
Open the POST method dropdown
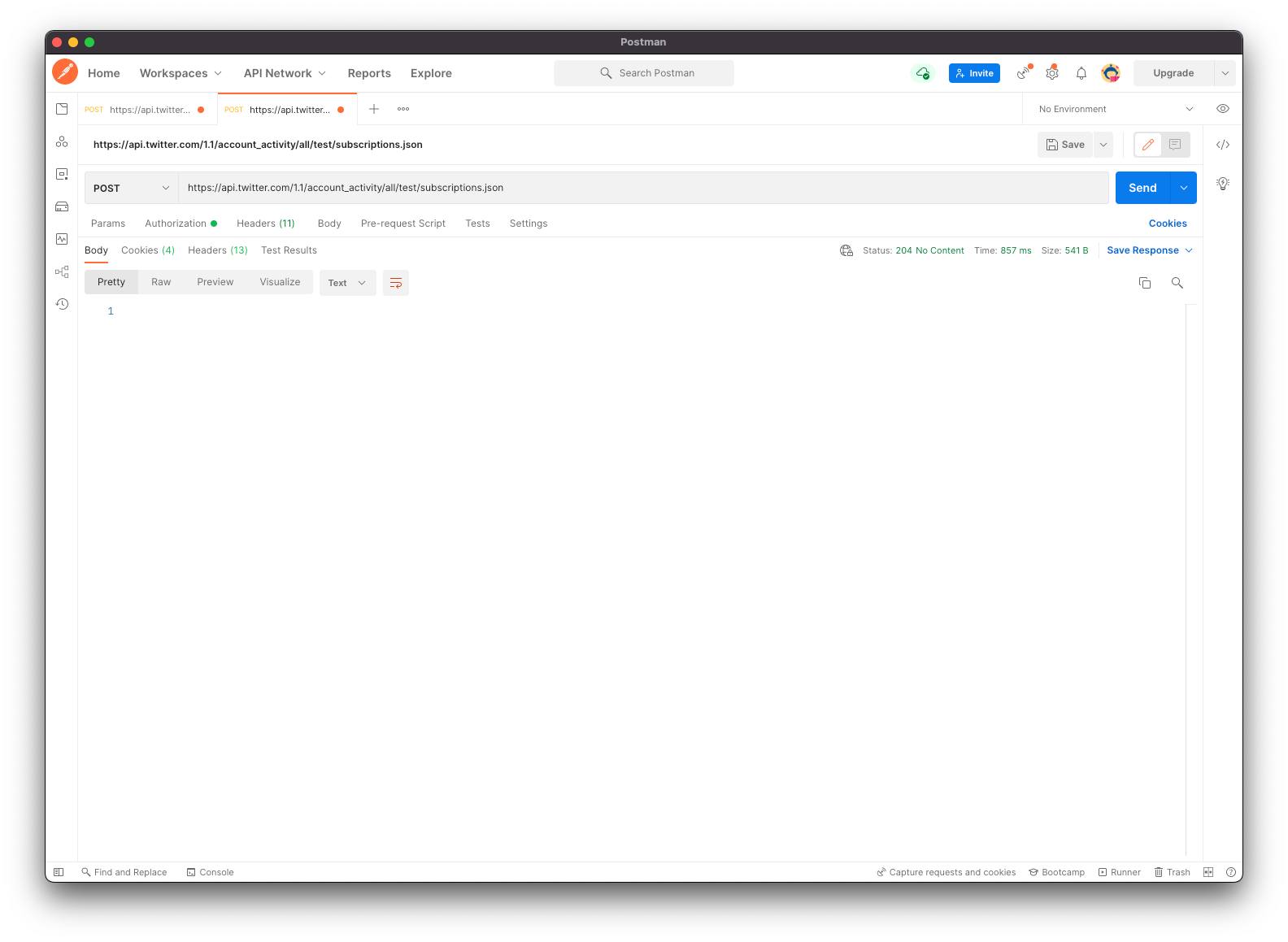point(132,188)
